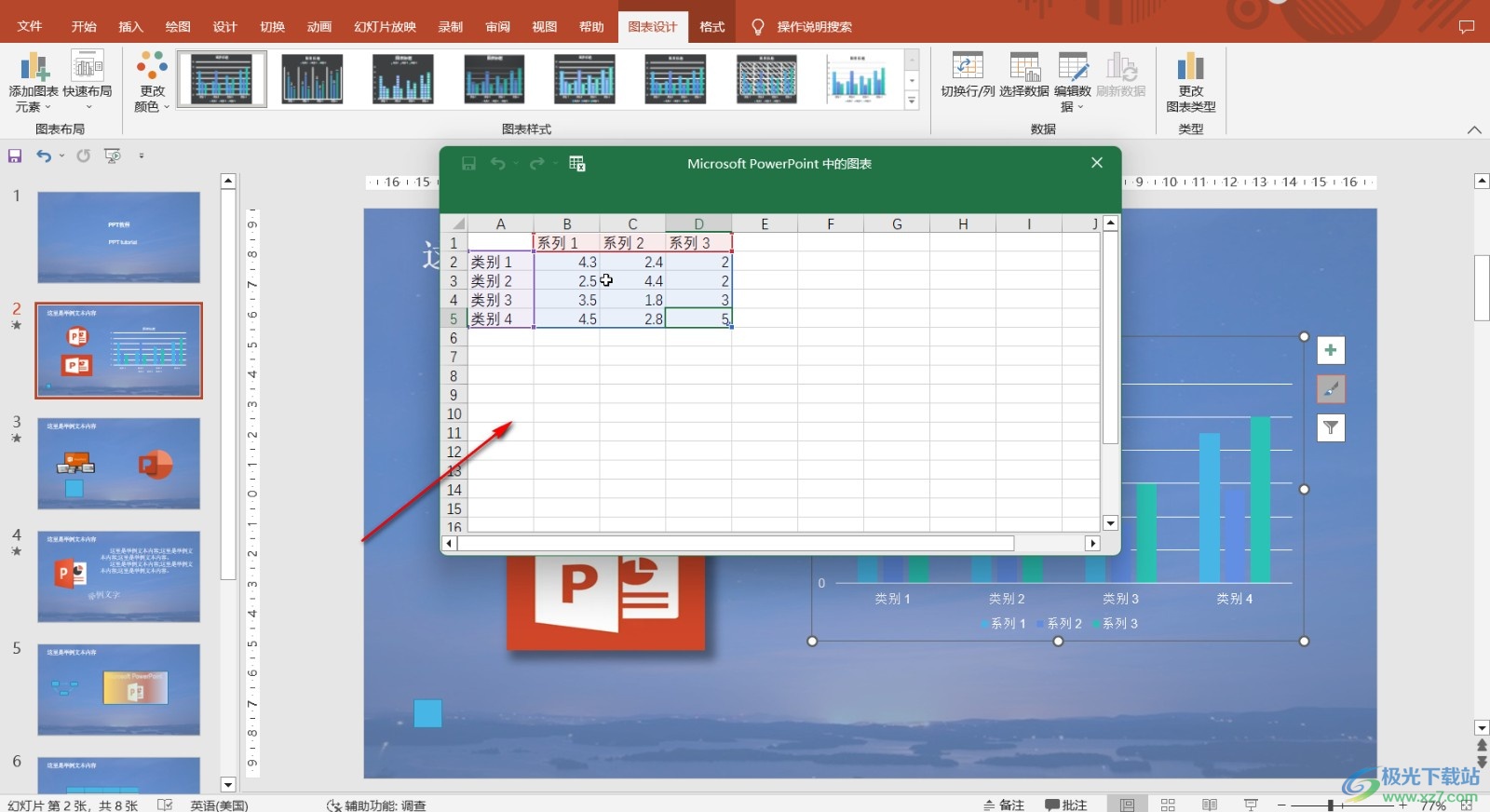The height and width of the screenshot is (812, 1490).
Task: Undo the last action in PowerPoint
Action: (x=43, y=156)
